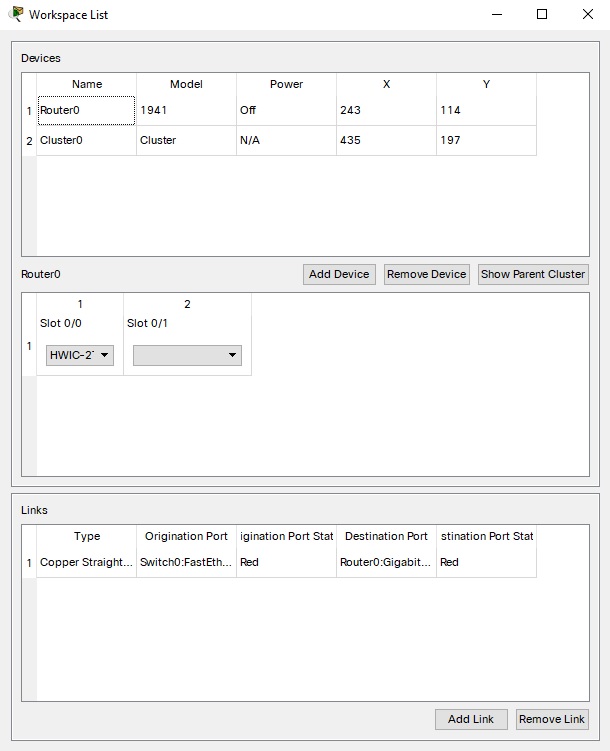This screenshot has height=751, width=610.
Task: Click Show Parent Cluster button
Action: pyautogui.click(x=533, y=274)
